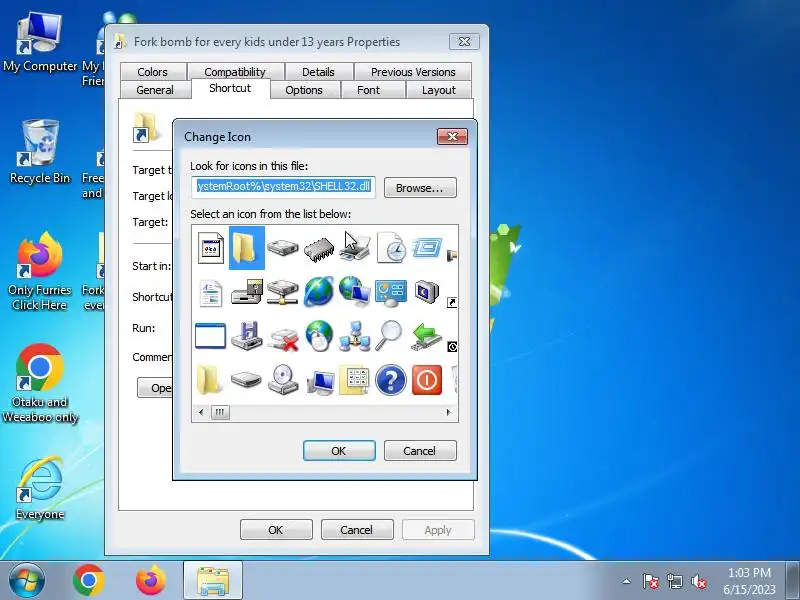Open the Everyone Internet Explorer shortcut
Image resolution: width=800 pixels, height=600 pixels.
click(x=40, y=489)
